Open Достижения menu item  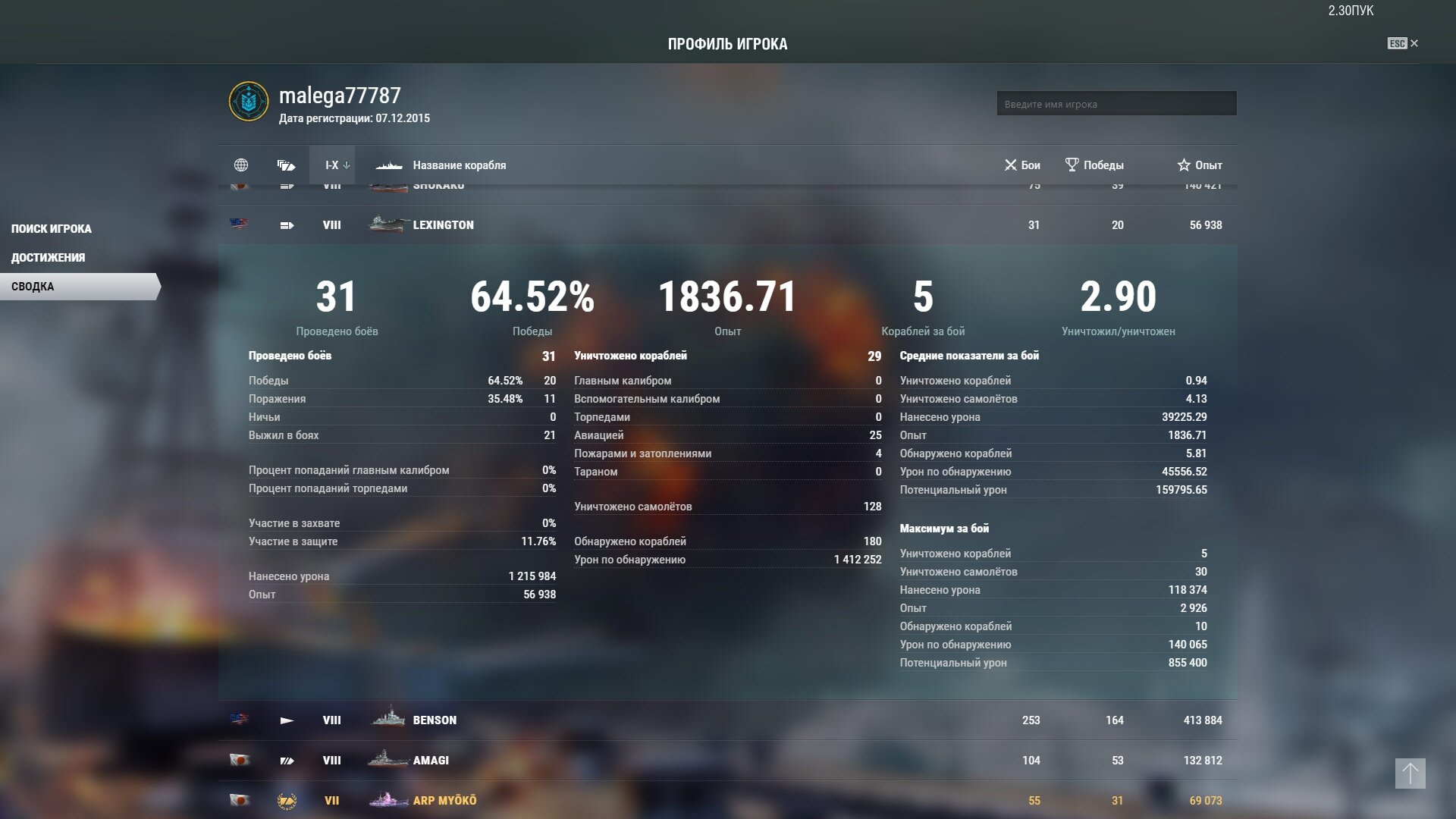pos(48,258)
